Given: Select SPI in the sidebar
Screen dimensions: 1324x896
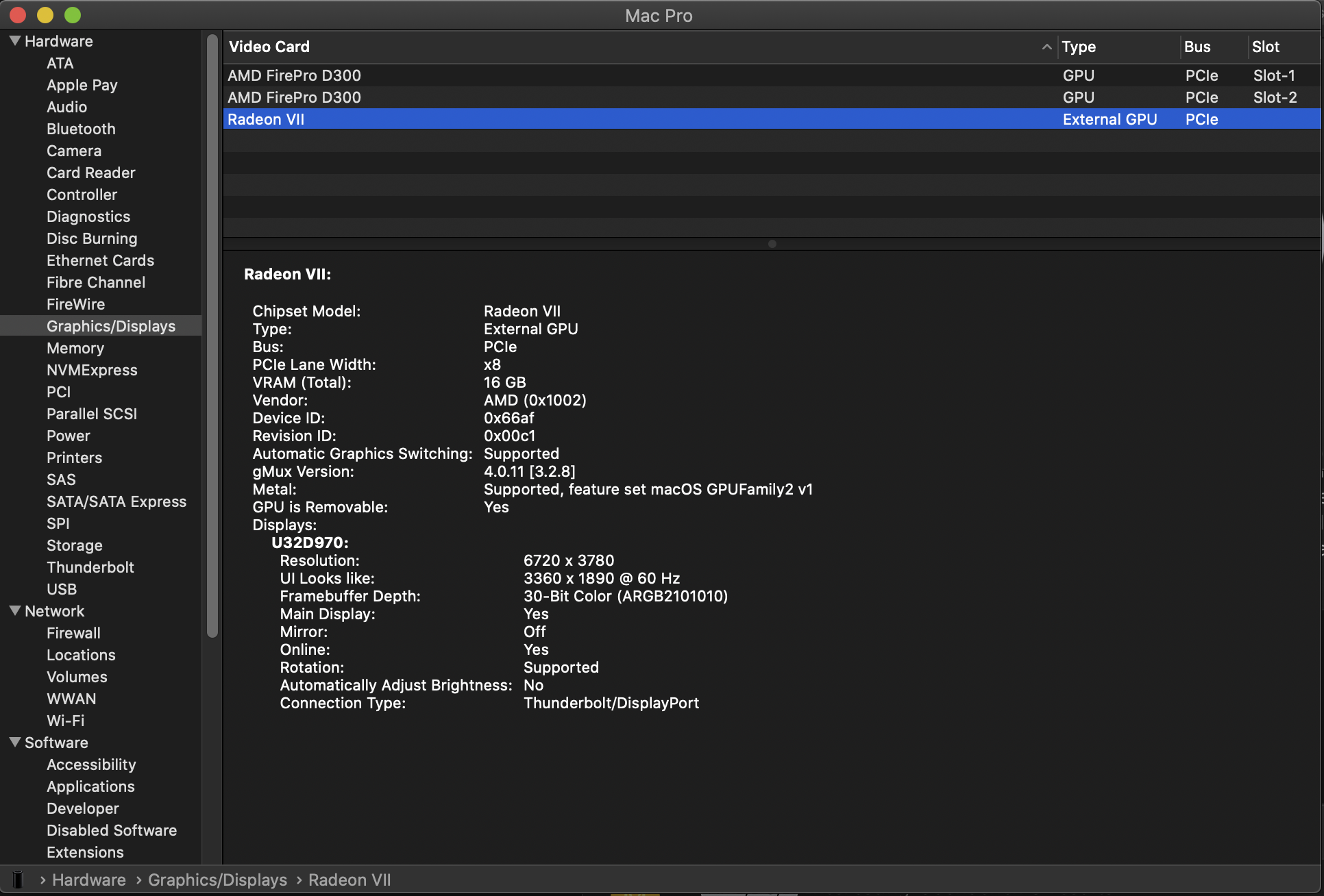Looking at the screenshot, I should click(x=58, y=523).
